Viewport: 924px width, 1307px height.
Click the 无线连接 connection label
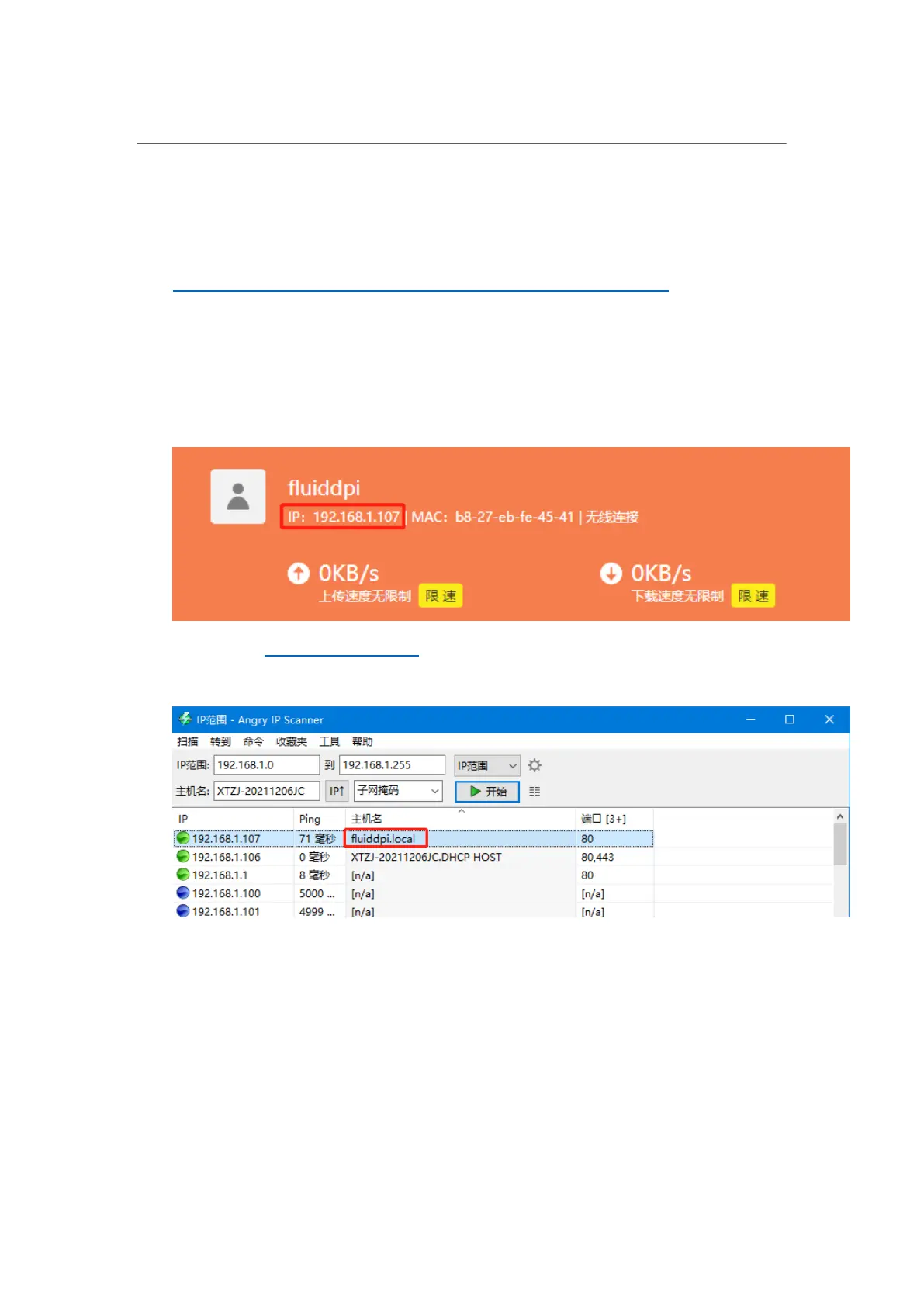tap(612, 516)
